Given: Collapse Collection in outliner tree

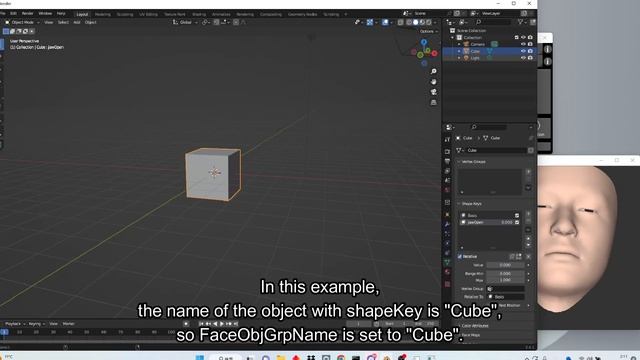Looking at the screenshot, I should tap(453, 38).
